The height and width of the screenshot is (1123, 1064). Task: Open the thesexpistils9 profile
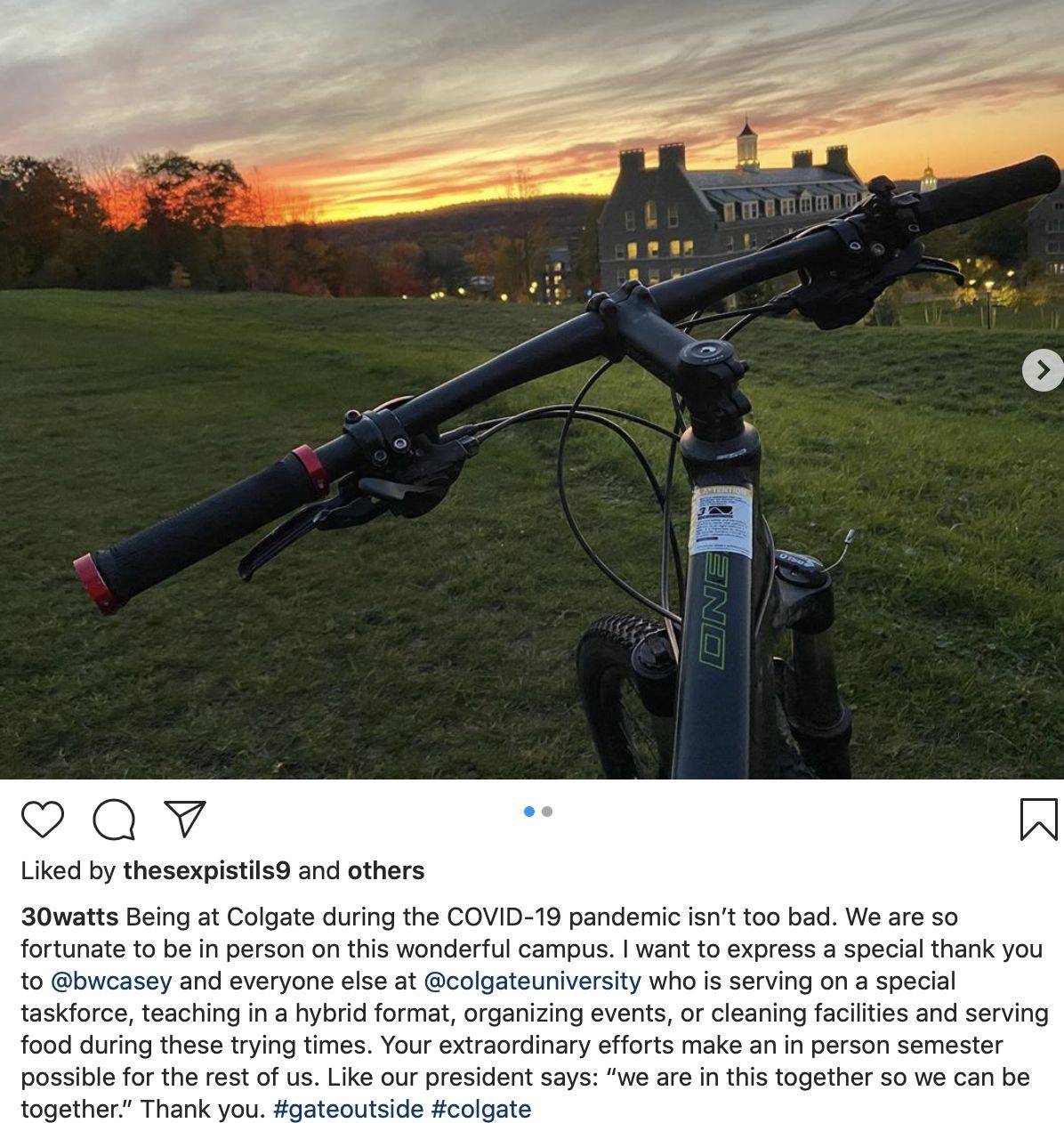tap(207, 870)
